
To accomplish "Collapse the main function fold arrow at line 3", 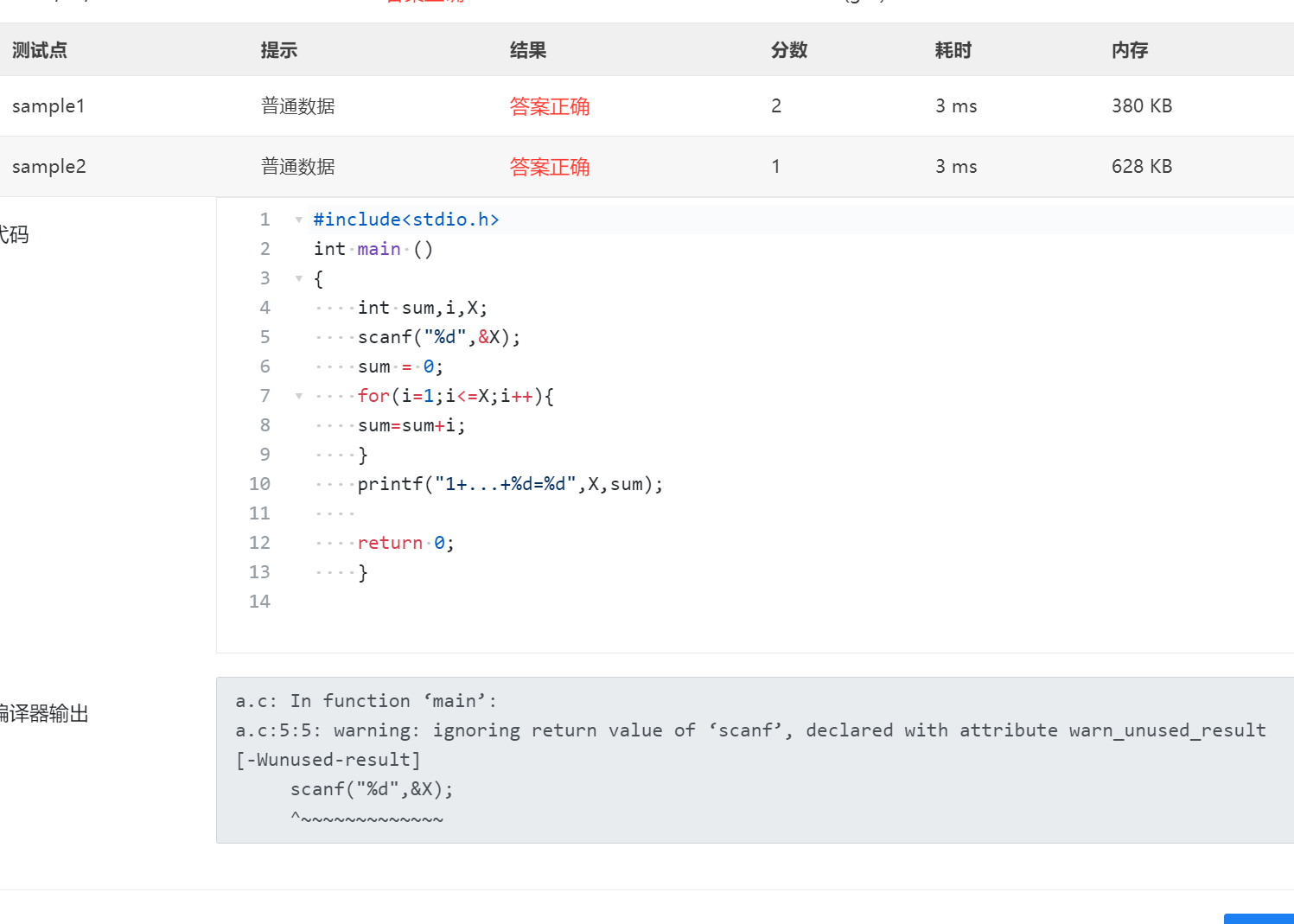I will tap(298, 278).
